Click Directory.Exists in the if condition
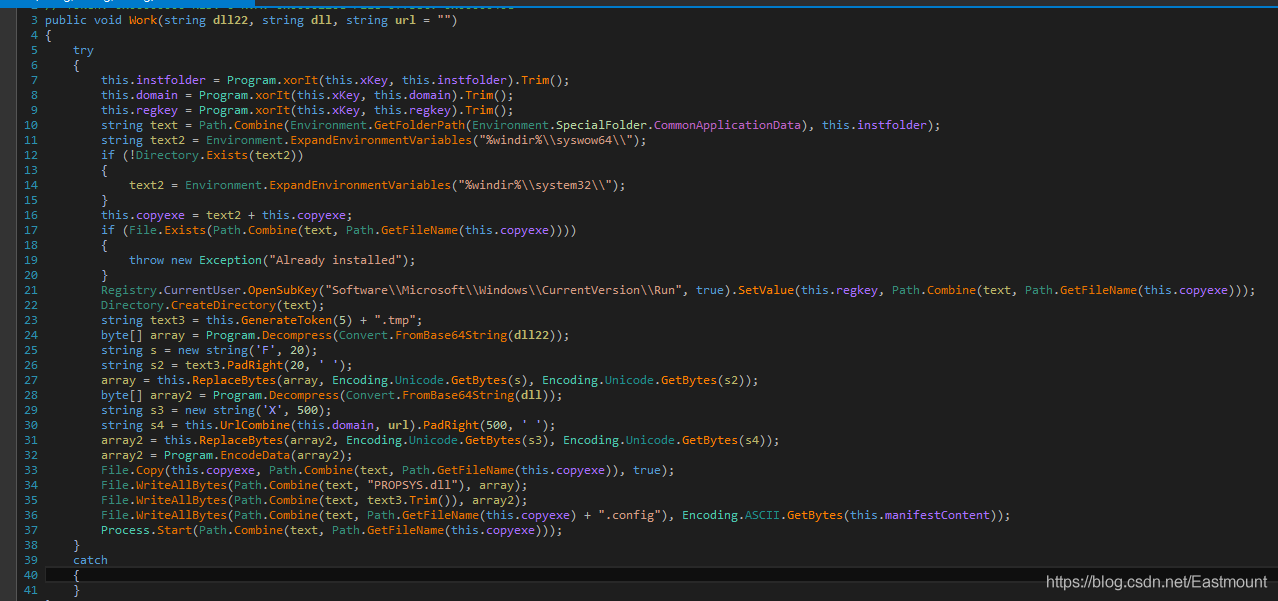This screenshot has width=1278, height=601. (194, 155)
